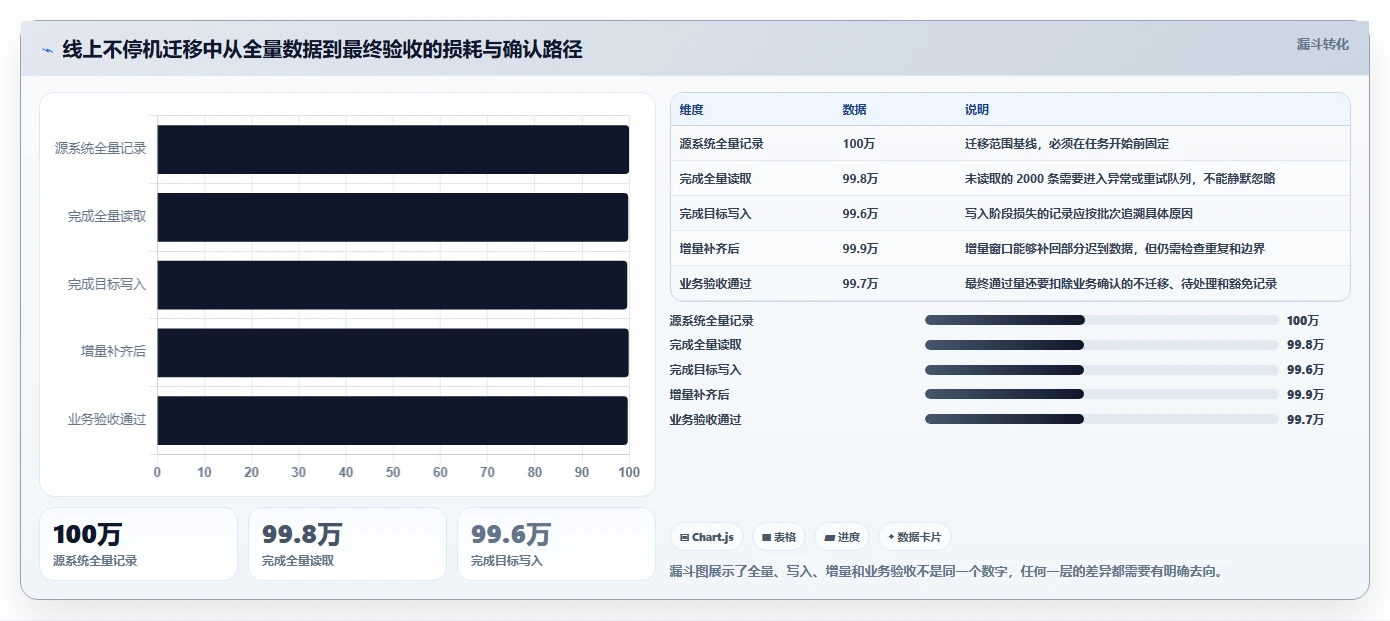The height and width of the screenshot is (621, 1390).
Task: Click the 99.7万 value in the table
Action: click(x=860, y=284)
